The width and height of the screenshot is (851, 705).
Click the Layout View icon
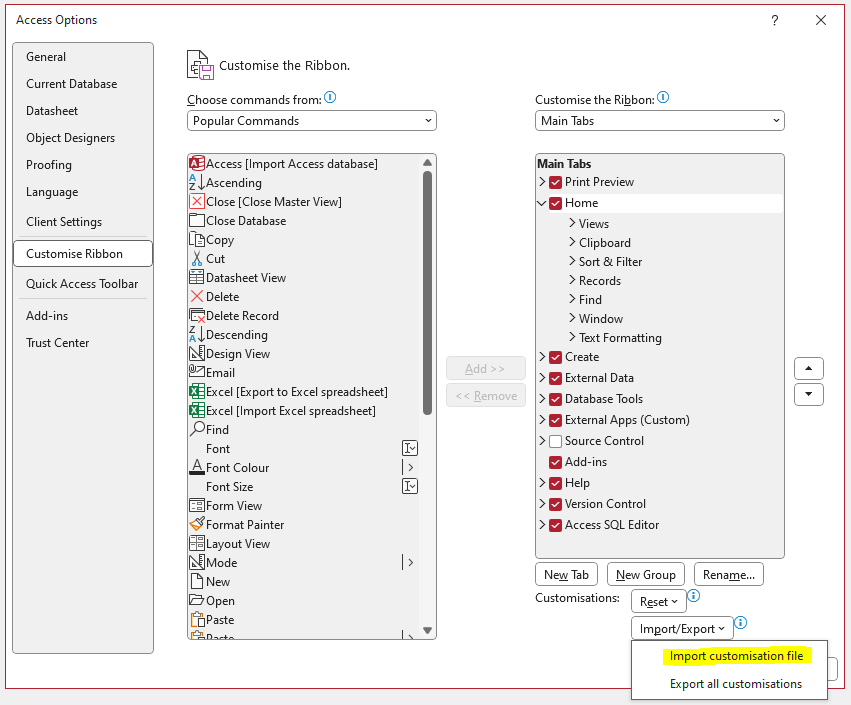(x=196, y=543)
